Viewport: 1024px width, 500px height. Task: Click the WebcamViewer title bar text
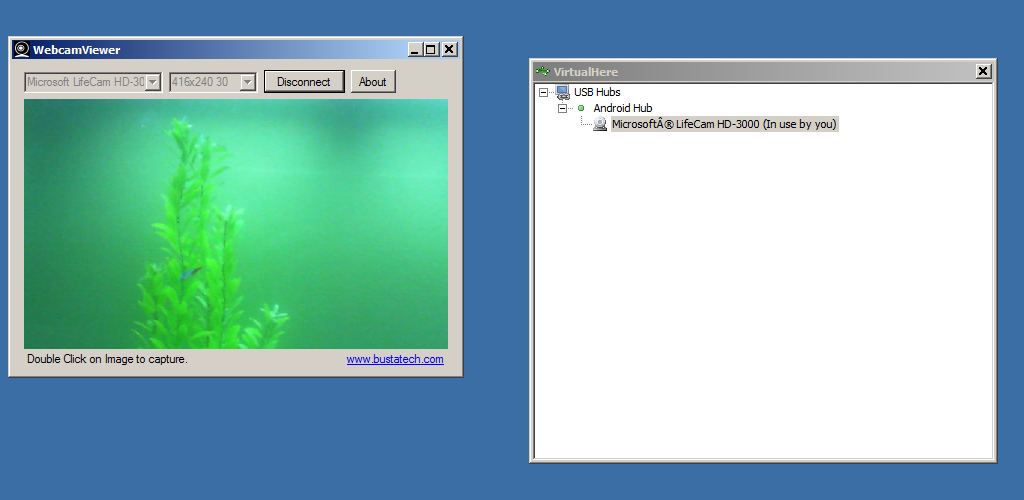(x=76, y=50)
